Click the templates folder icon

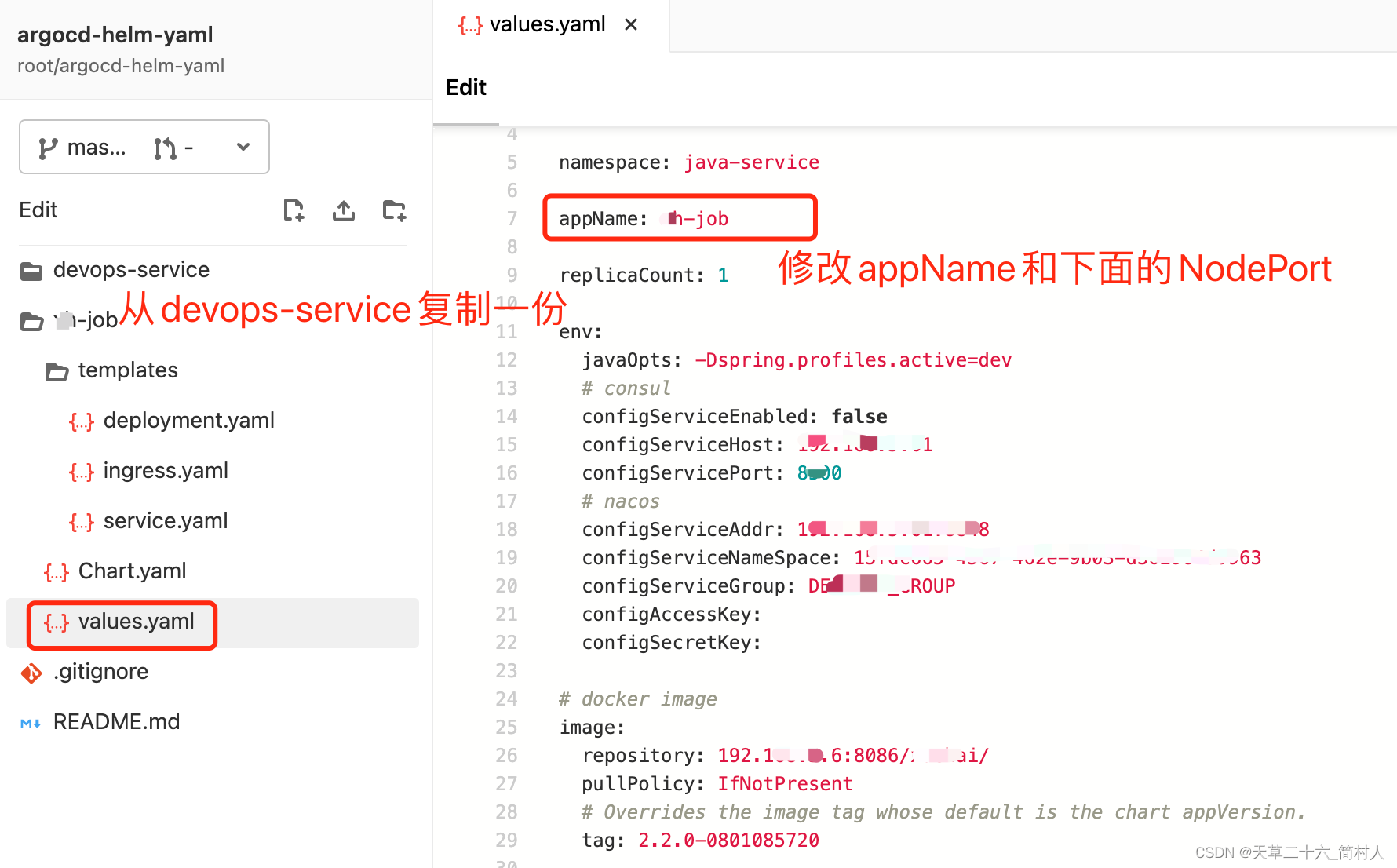pyautogui.click(x=57, y=371)
